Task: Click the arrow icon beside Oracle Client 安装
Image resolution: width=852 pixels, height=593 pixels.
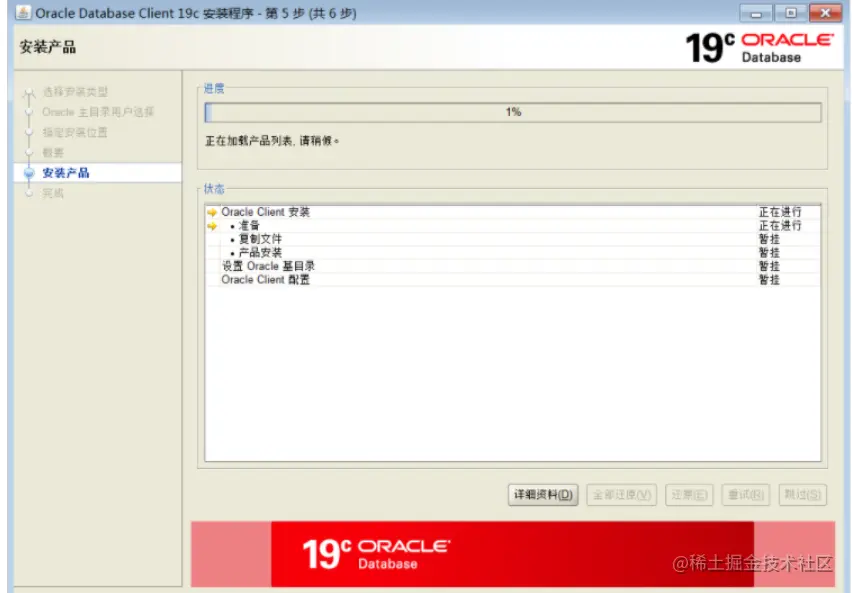Action: click(x=212, y=213)
